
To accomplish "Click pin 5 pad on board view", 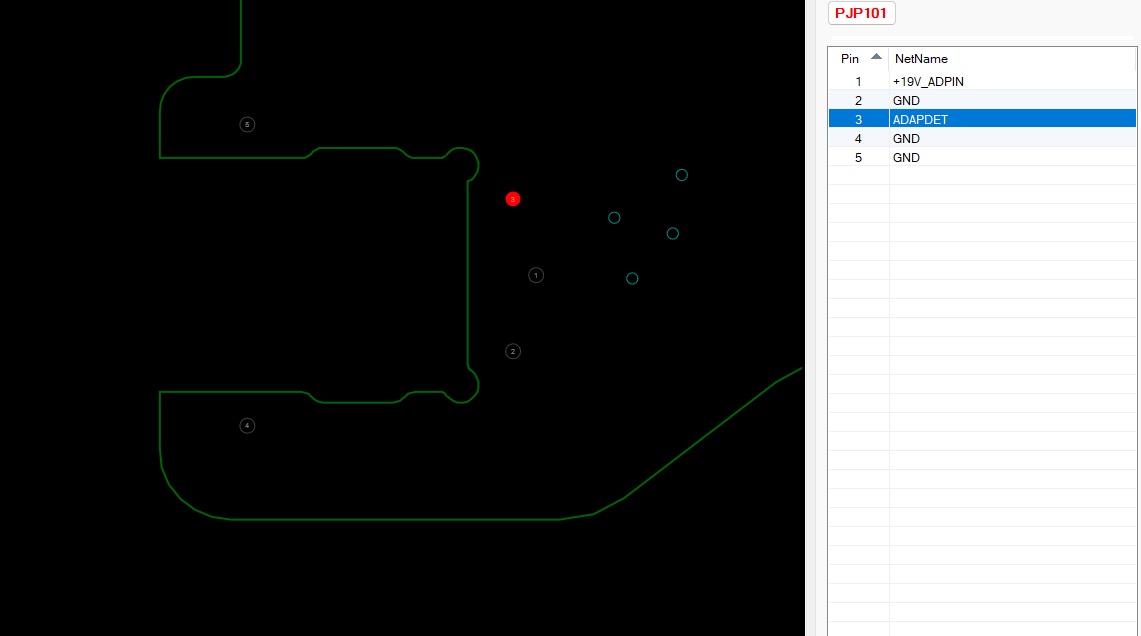I will (x=247, y=124).
